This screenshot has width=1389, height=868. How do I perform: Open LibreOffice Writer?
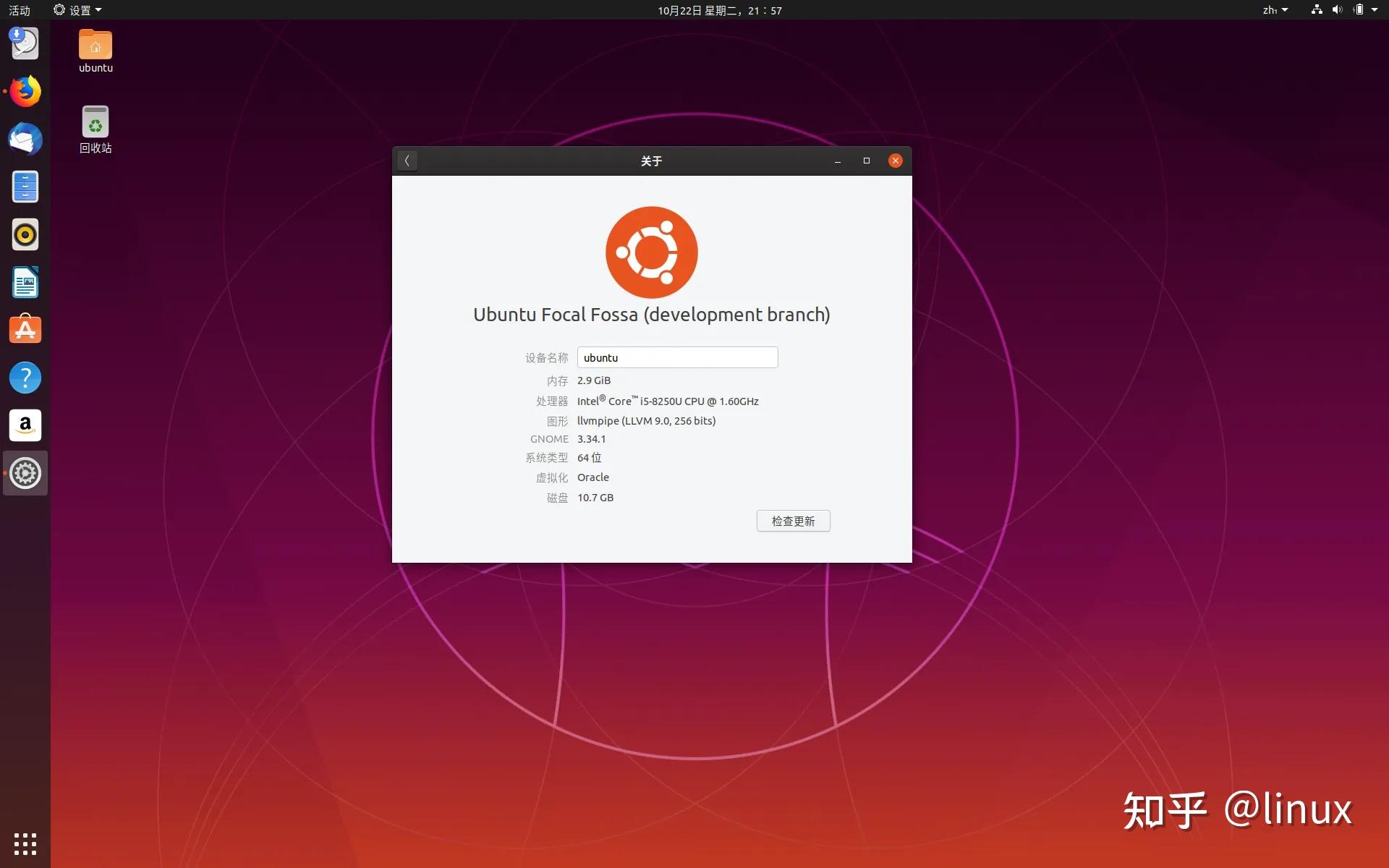pos(25,282)
